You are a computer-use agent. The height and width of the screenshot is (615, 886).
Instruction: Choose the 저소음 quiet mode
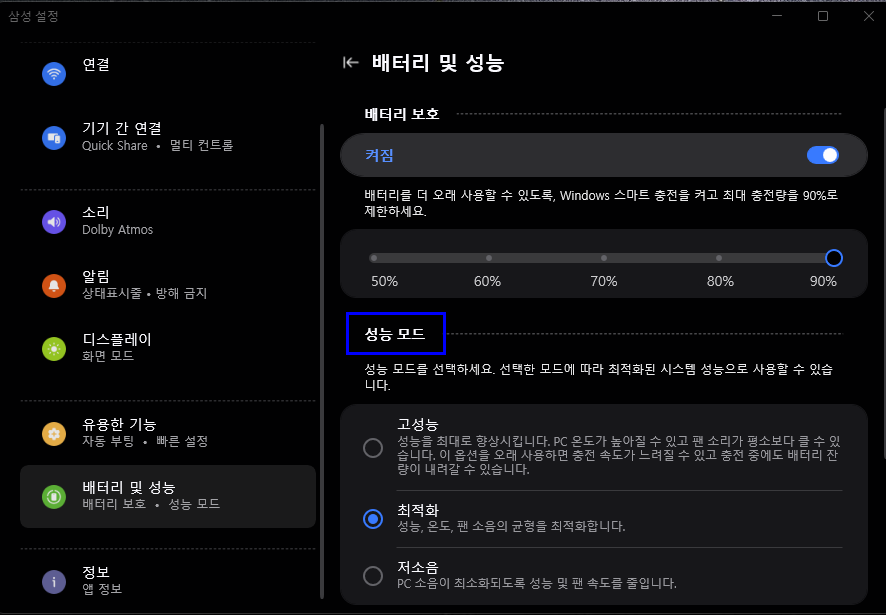point(373,576)
